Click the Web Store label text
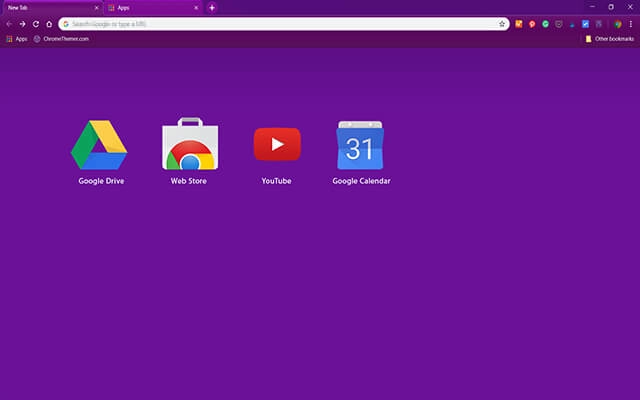The height and width of the screenshot is (400, 640). 189,181
